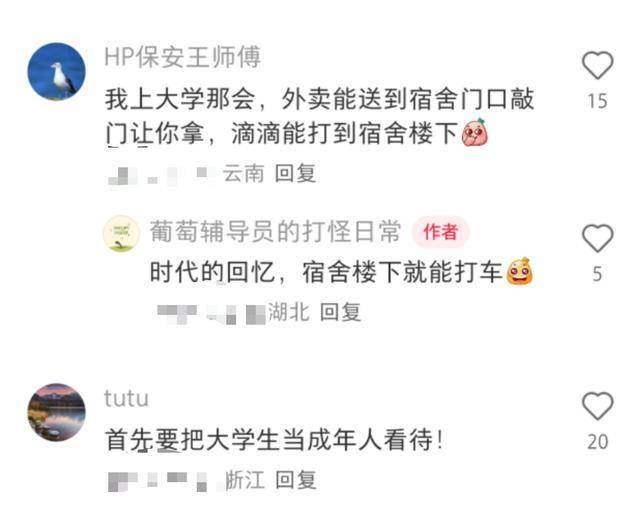Tap the shy peach emoji in first comment
Image resolution: width=640 pixels, height=520 pixels.
coord(474,132)
